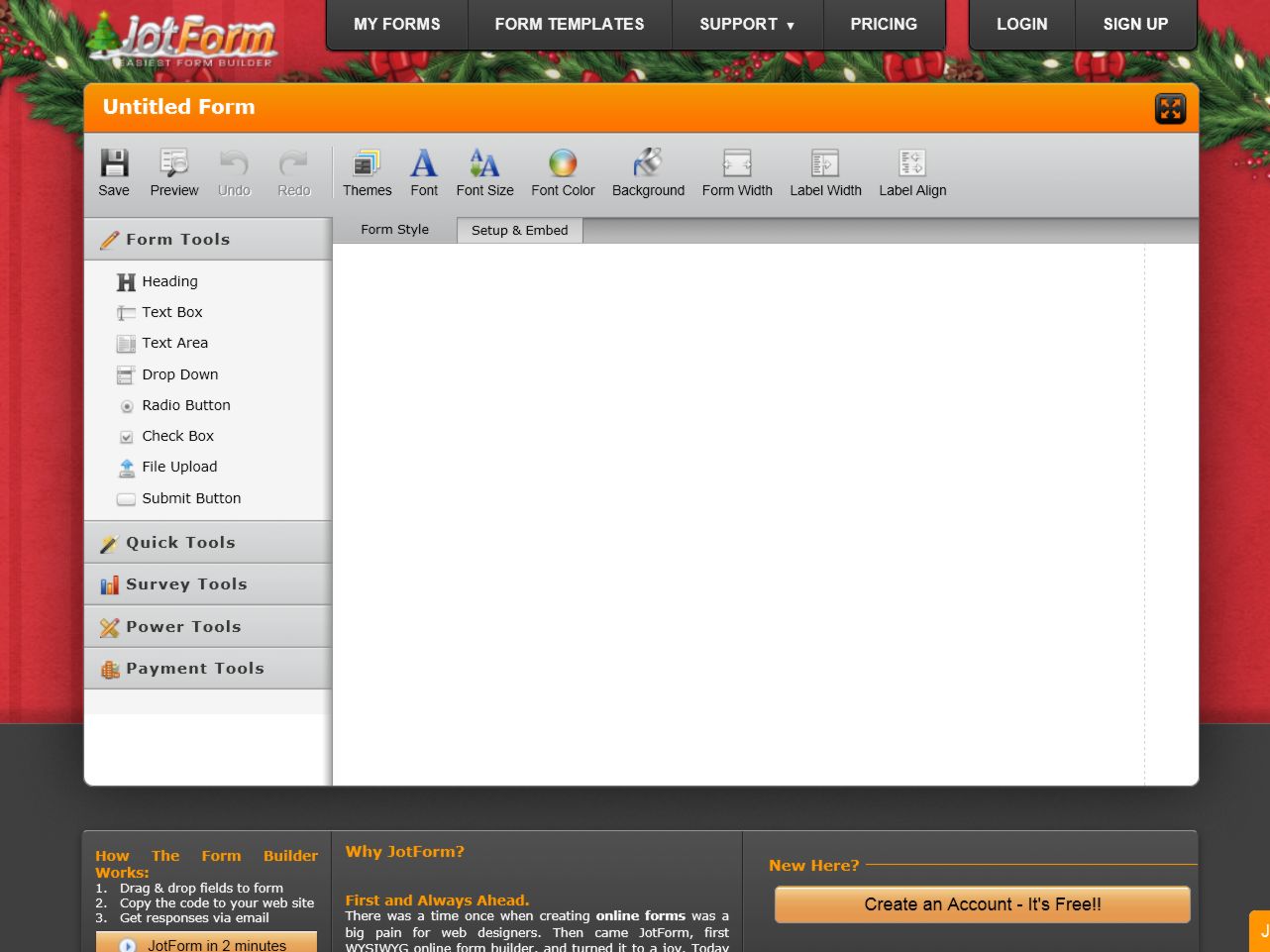
Task: Open the Themes selector
Action: click(x=367, y=172)
